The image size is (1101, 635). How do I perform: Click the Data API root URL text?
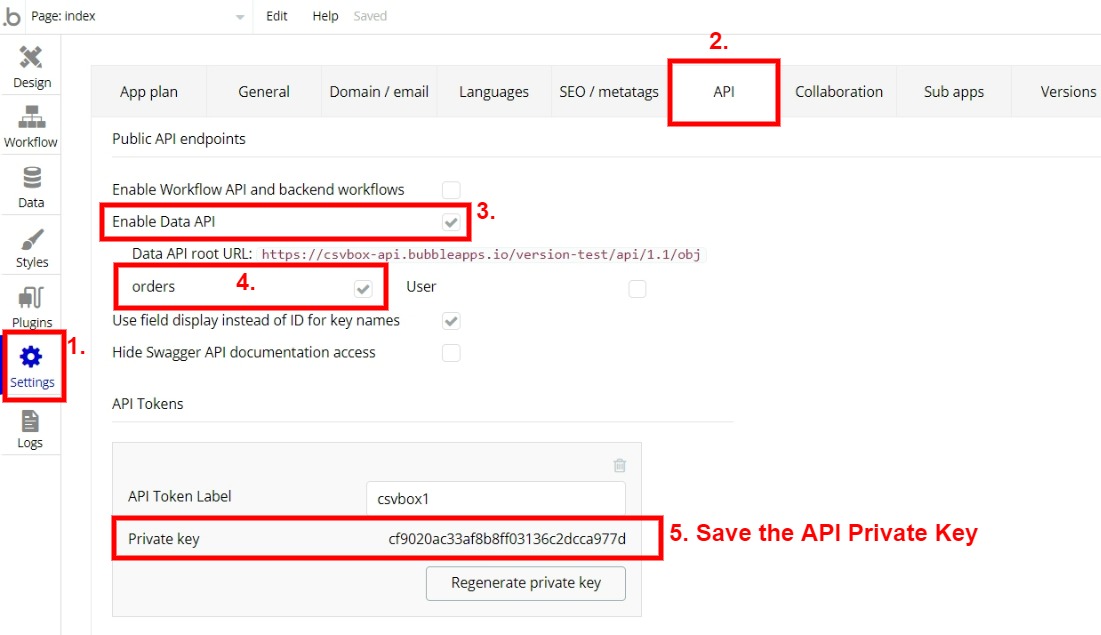tap(480, 254)
